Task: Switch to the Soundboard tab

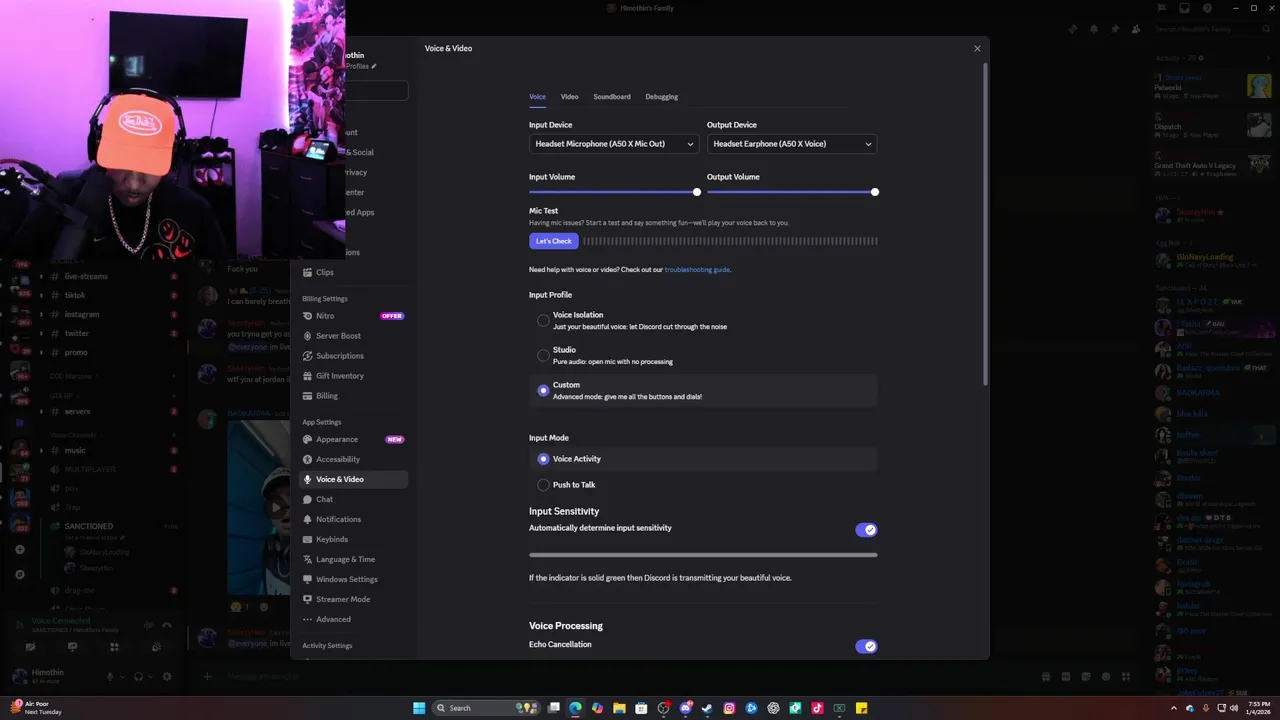Action: click(612, 97)
